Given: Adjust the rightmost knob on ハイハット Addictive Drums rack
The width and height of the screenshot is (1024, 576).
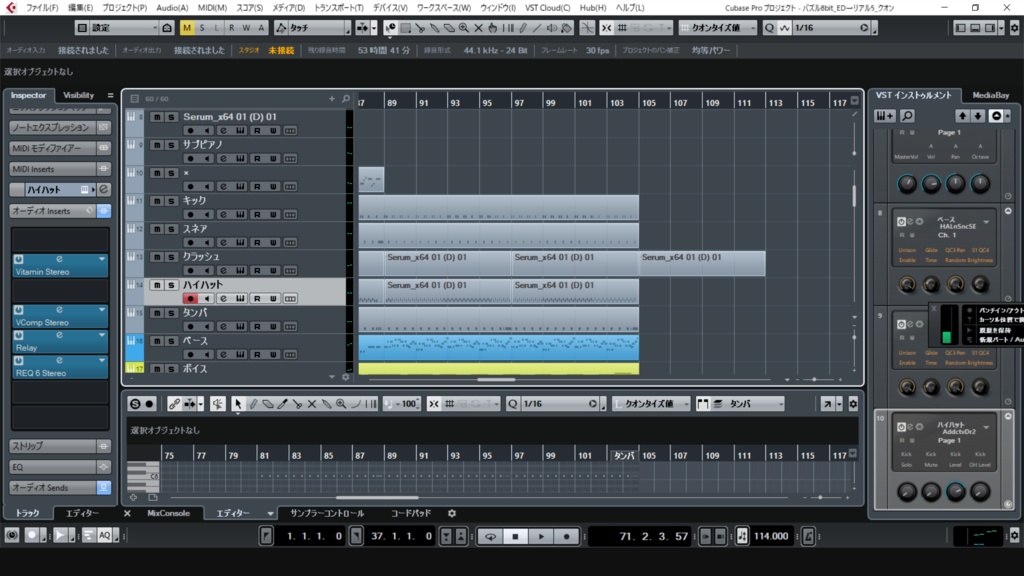Looking at the screenshot, I should pyautogui.click(x=980, y=492).
